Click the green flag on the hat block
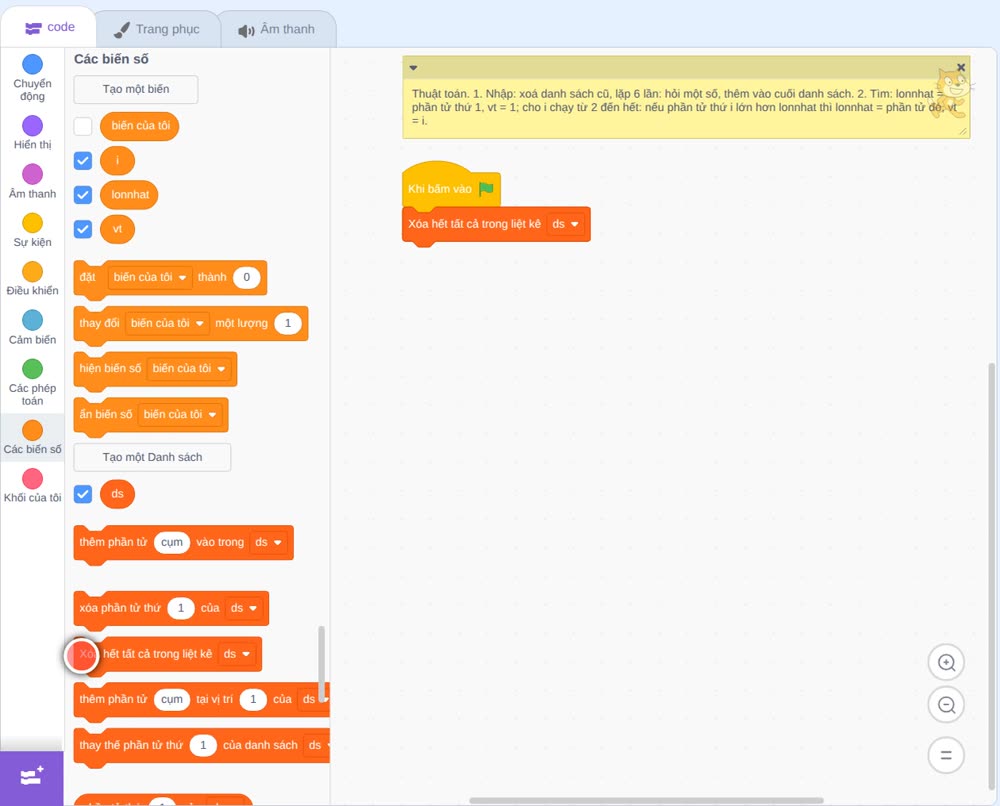 [x=486, y=189]
